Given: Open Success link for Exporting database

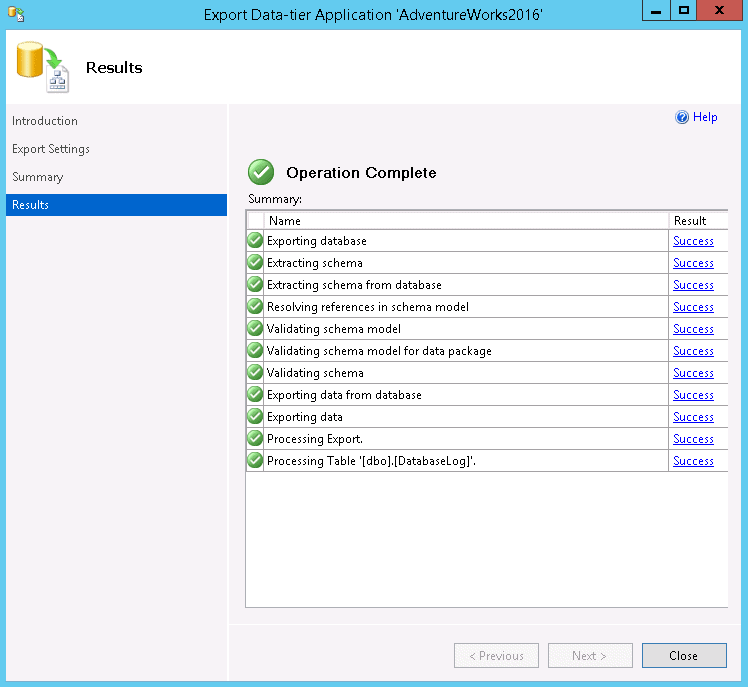Looking at the screenshot, I should (x=693, y=241).
